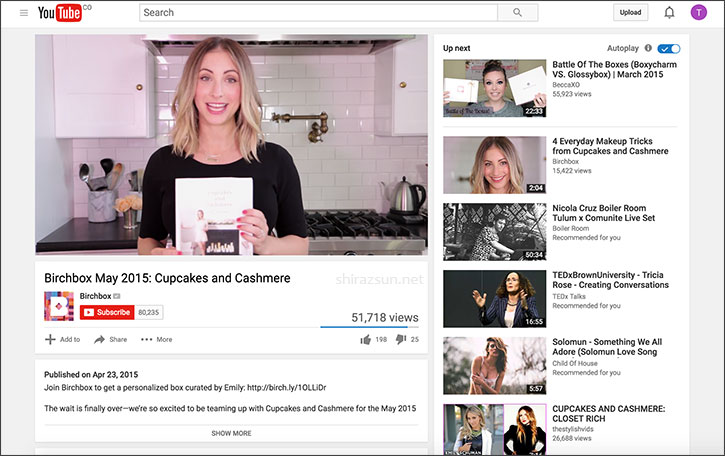
Task: Open the notifications bell
Action: click(669, 12)
